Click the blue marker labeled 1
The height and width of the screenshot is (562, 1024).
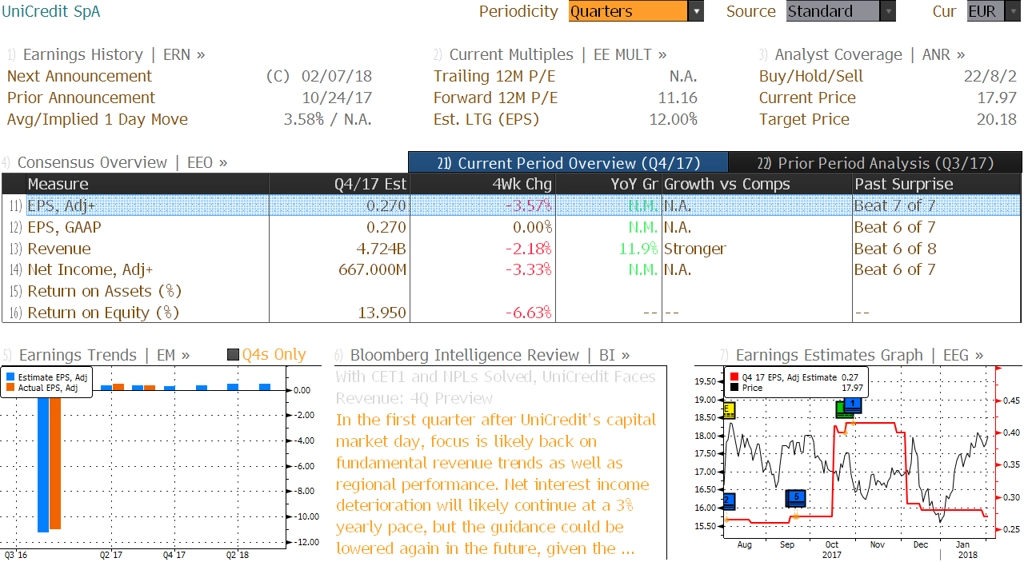click(853, 405)
